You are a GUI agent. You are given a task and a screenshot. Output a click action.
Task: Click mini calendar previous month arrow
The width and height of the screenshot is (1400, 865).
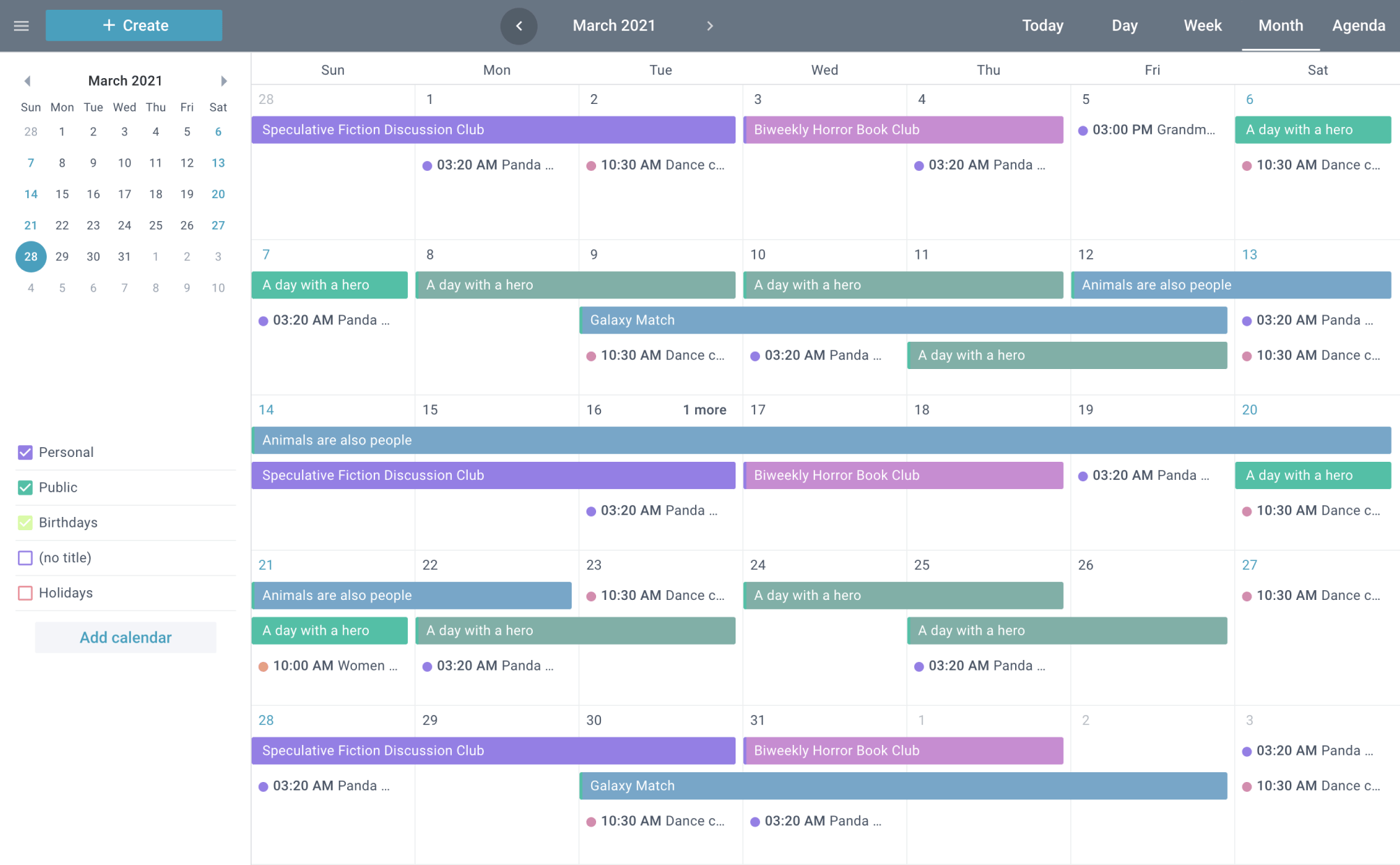click(28, 81)
